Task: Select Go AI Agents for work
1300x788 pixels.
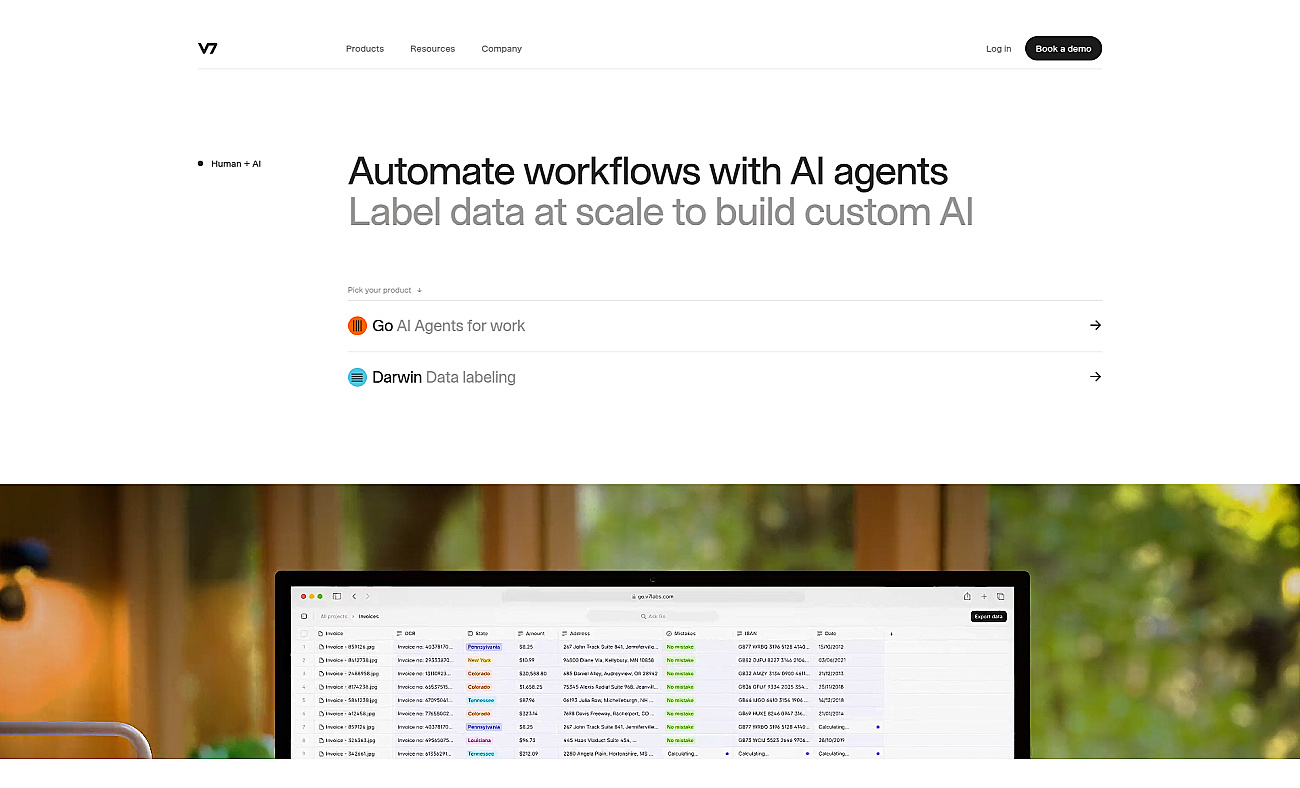Action: coord(725,326)
